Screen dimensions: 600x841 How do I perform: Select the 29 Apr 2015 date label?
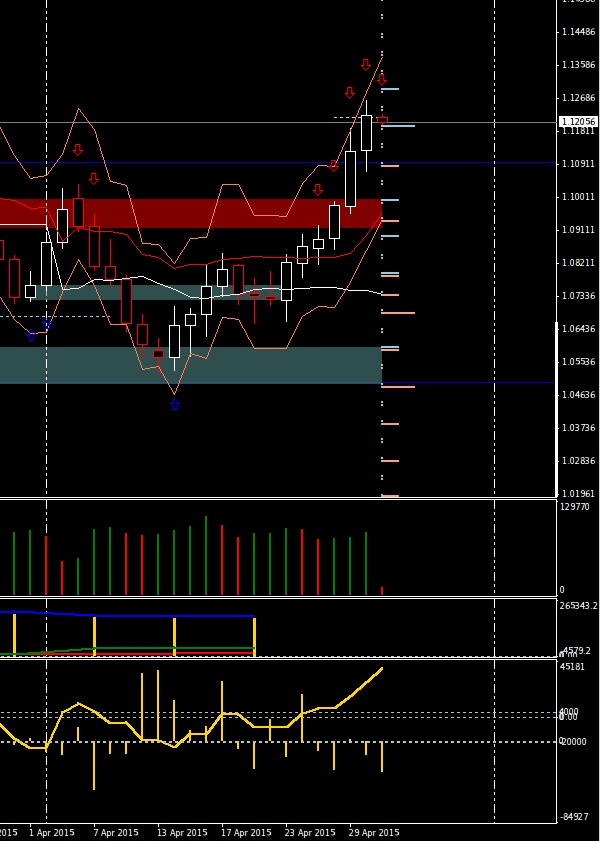click(x=374, y=833)
